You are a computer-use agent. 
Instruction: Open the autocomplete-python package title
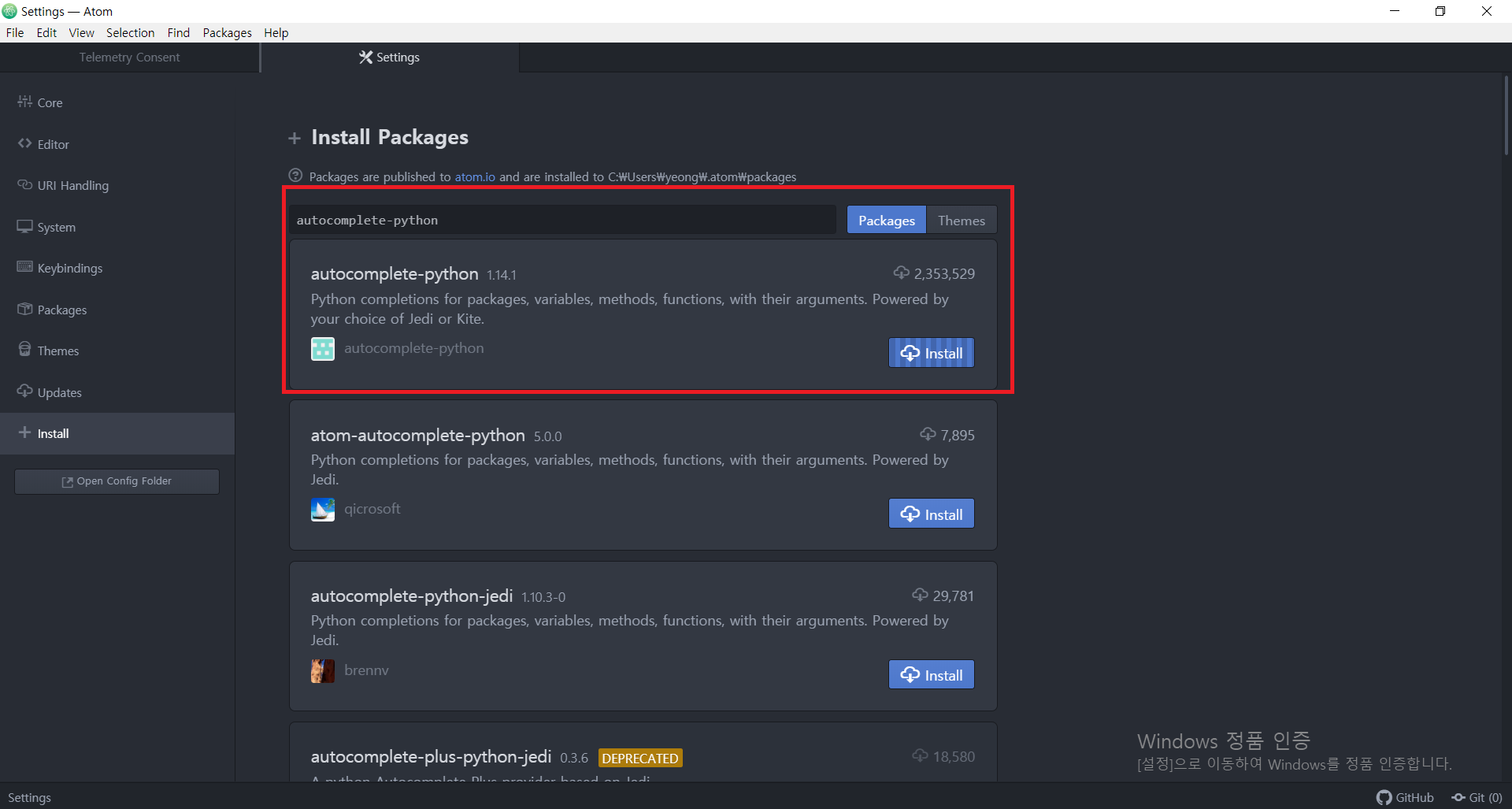(395, 273)
